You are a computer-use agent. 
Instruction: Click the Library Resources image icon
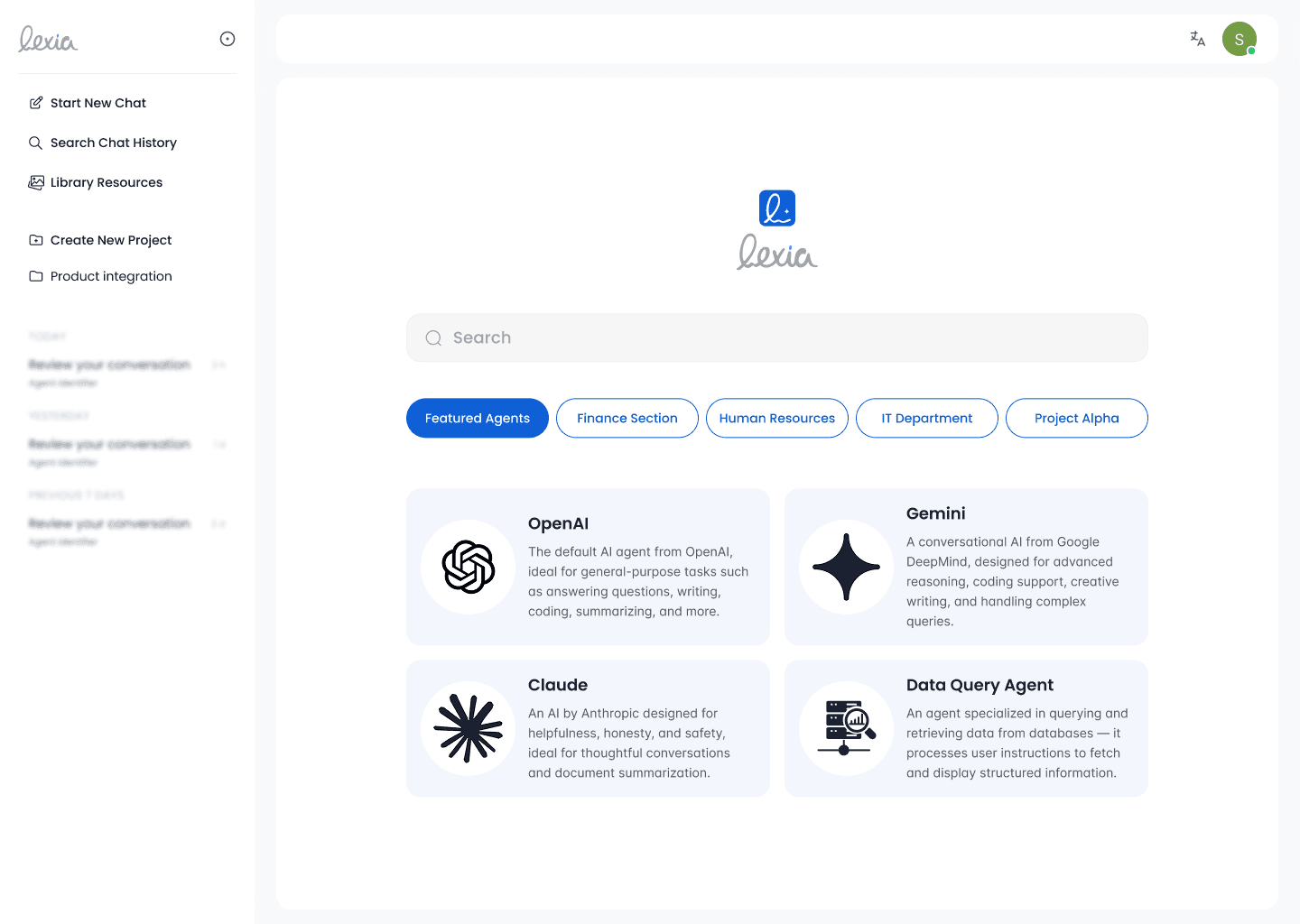[x=36, y=182]
